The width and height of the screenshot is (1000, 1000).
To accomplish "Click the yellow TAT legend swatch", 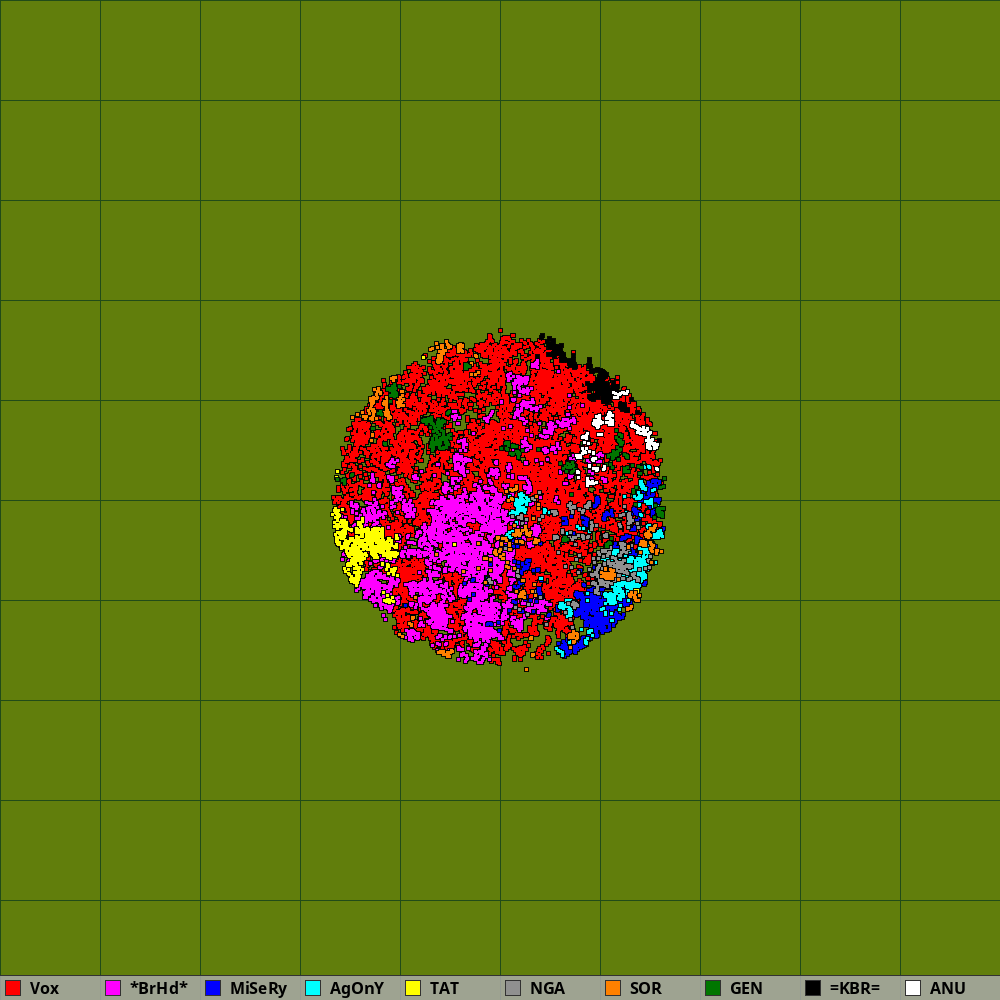I will (x=413, y=988).
